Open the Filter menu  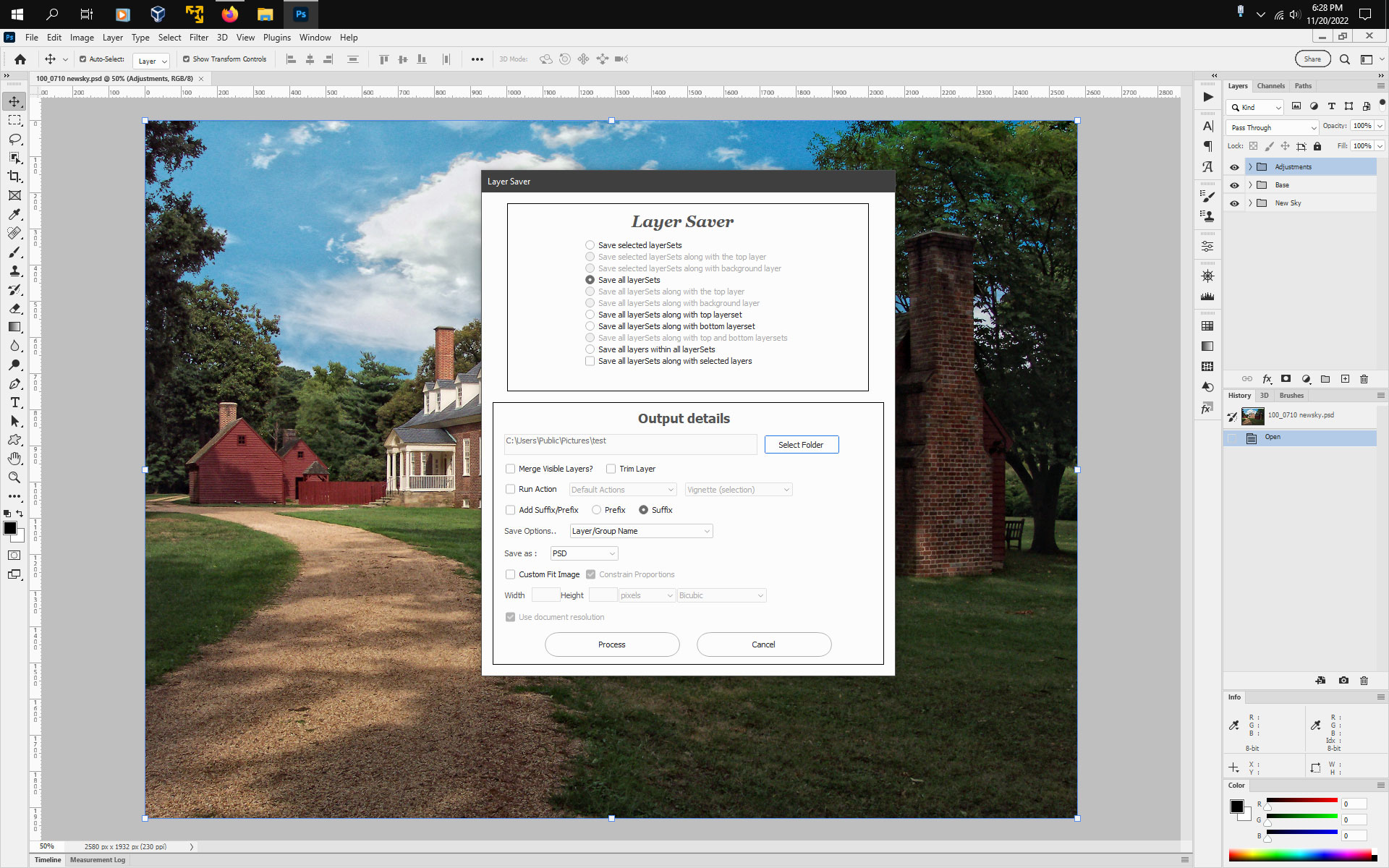pyautogui.click(x=199, y=37)
